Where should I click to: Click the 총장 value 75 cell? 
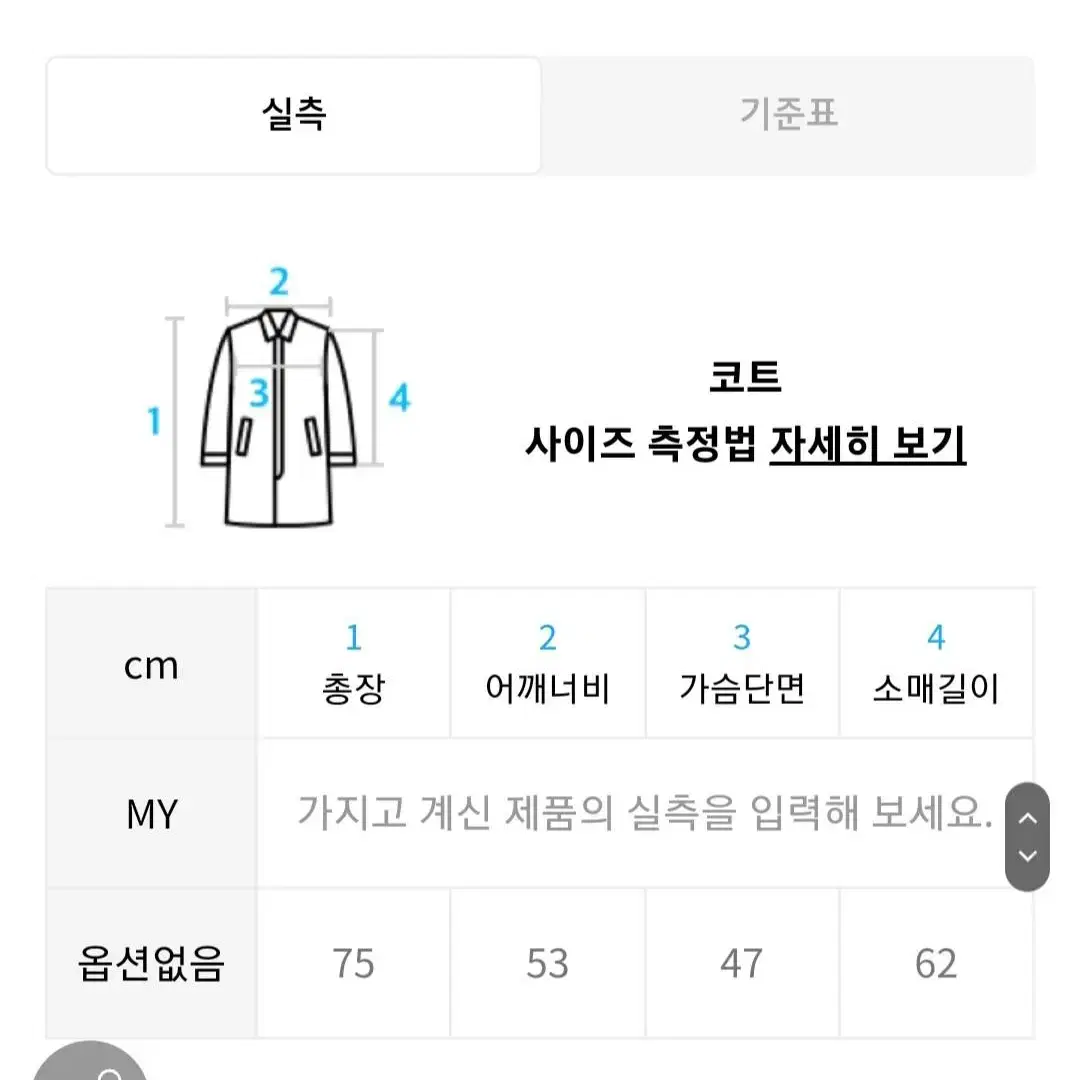pos(353,963)
